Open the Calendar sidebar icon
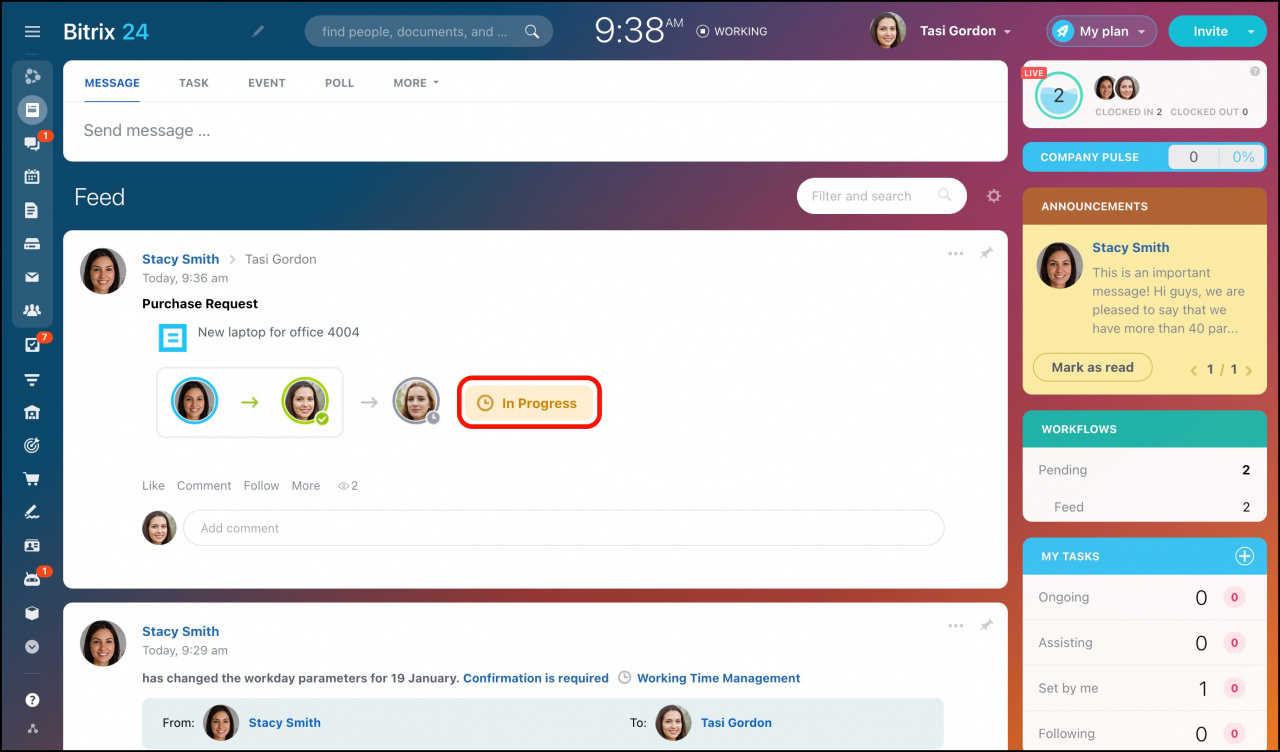1280x752 pixels. (32, 177)
